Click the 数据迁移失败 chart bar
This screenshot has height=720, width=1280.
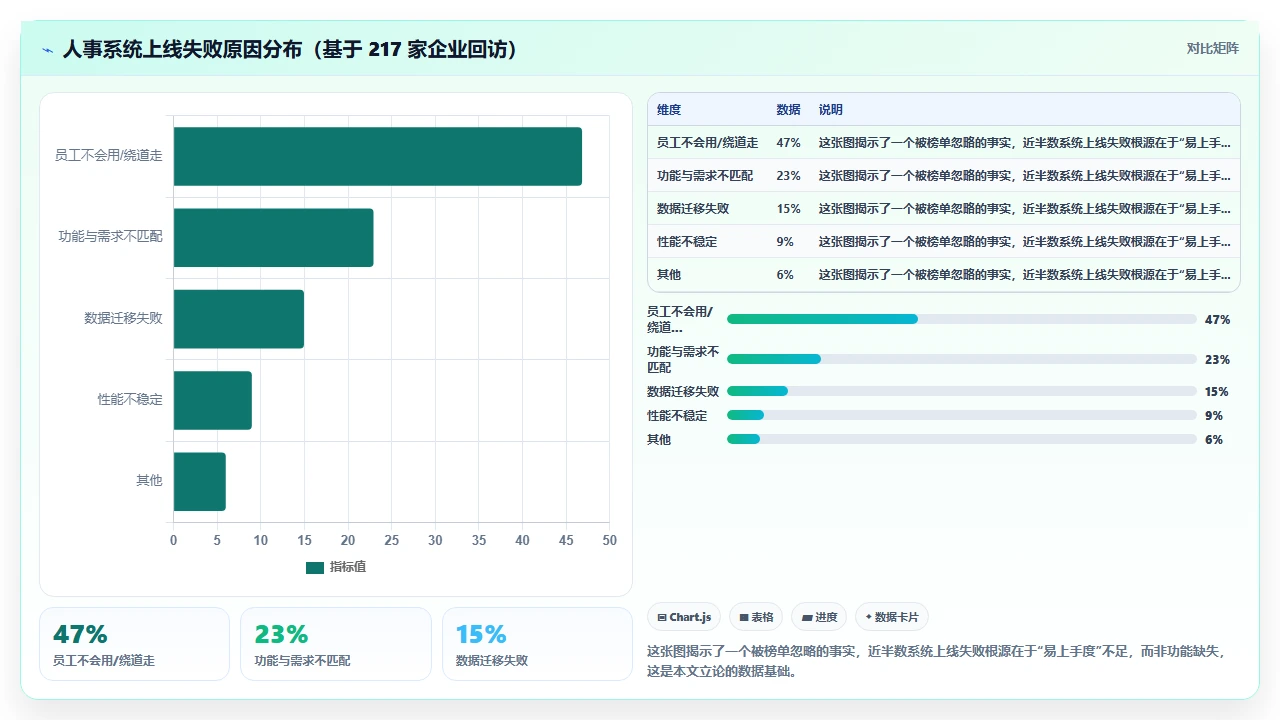(239, 319)
